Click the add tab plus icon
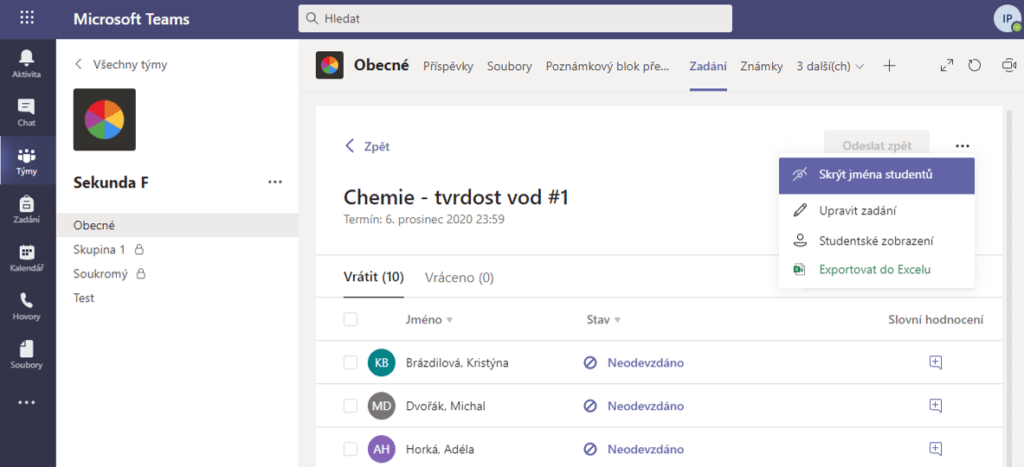This screenshot has height=467, width=1024. point(889,66)
